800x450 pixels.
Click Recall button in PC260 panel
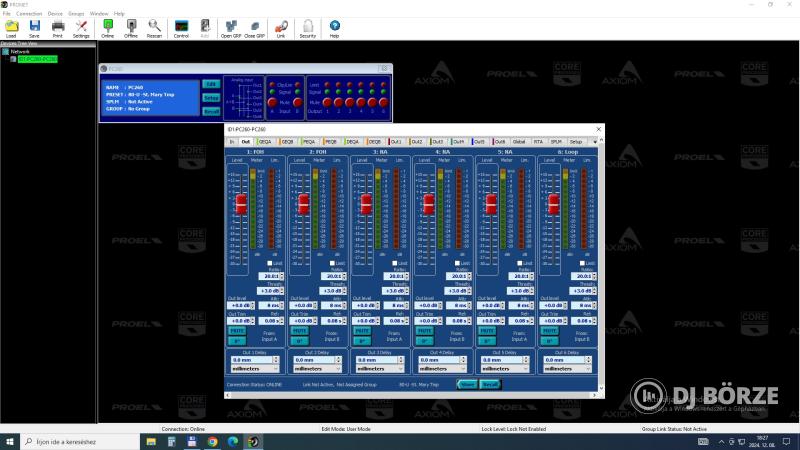pos(211,111)
